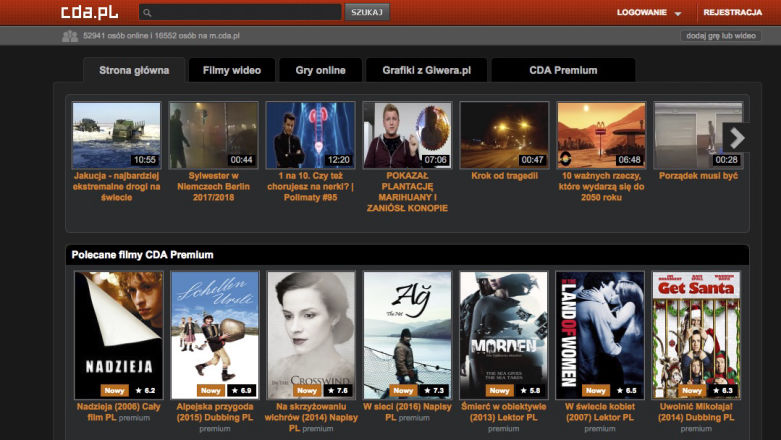
Task: Click title 1 na 10 Polimaty #95
Action: click(310, 186)
